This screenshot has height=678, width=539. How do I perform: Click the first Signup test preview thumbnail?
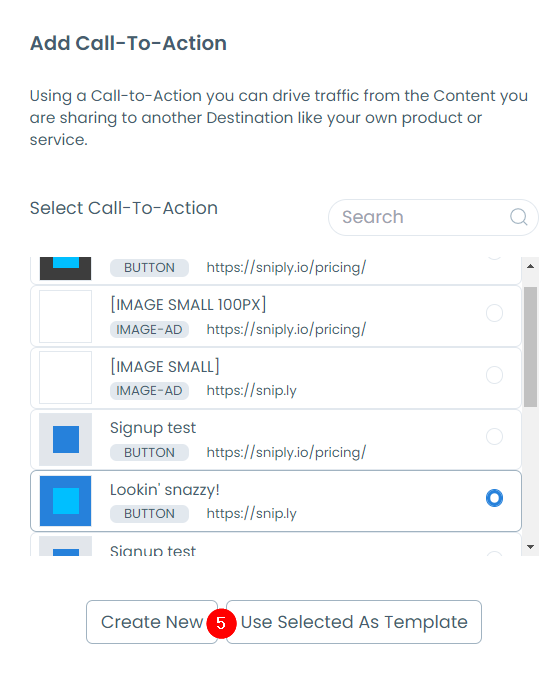[65, 439]
